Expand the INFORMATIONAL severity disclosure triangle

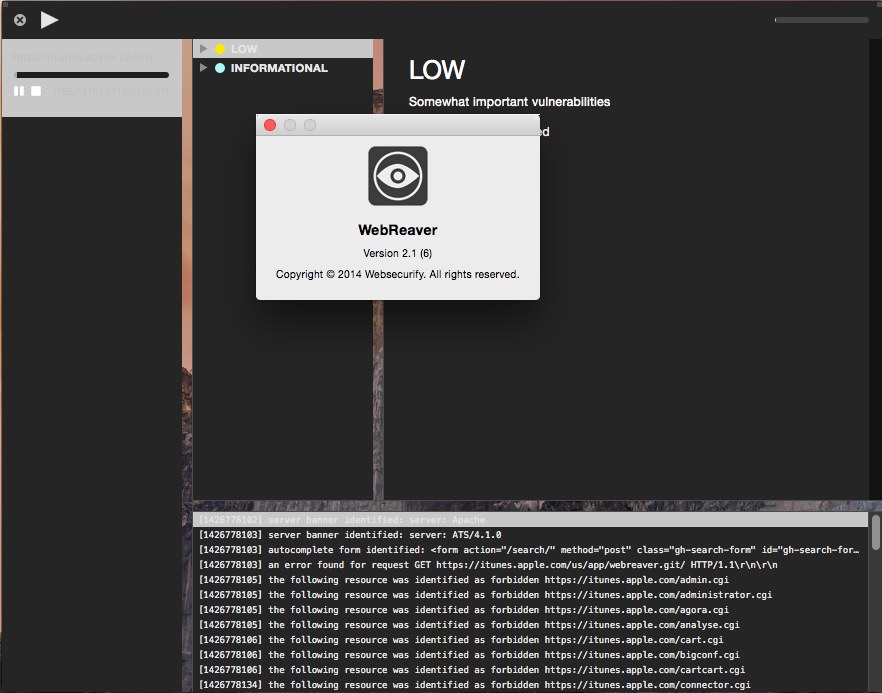[x=204, y=68]
